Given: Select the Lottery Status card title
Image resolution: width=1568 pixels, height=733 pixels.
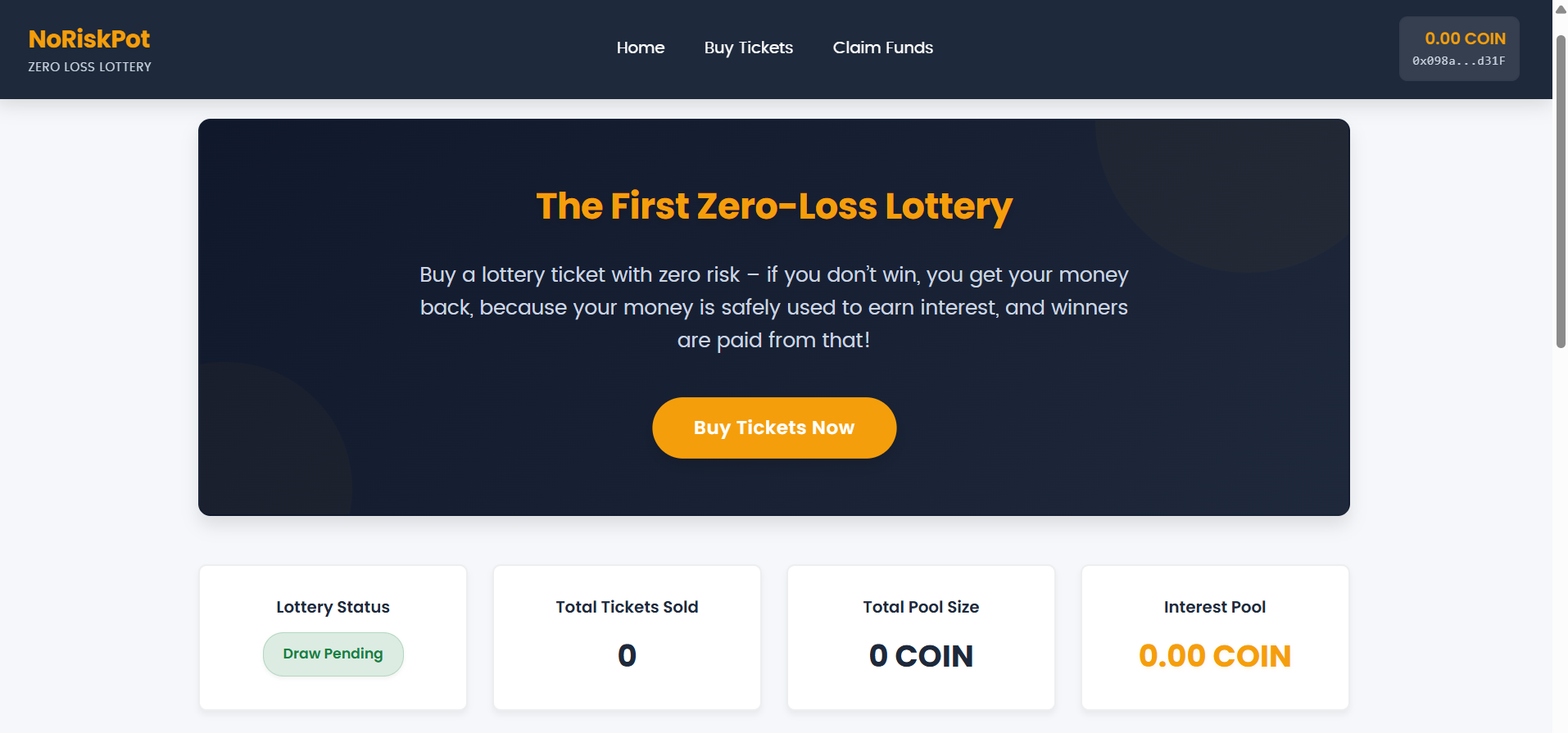Looking at the screenshot, I should pyautogui.click(x=333, y=607).
